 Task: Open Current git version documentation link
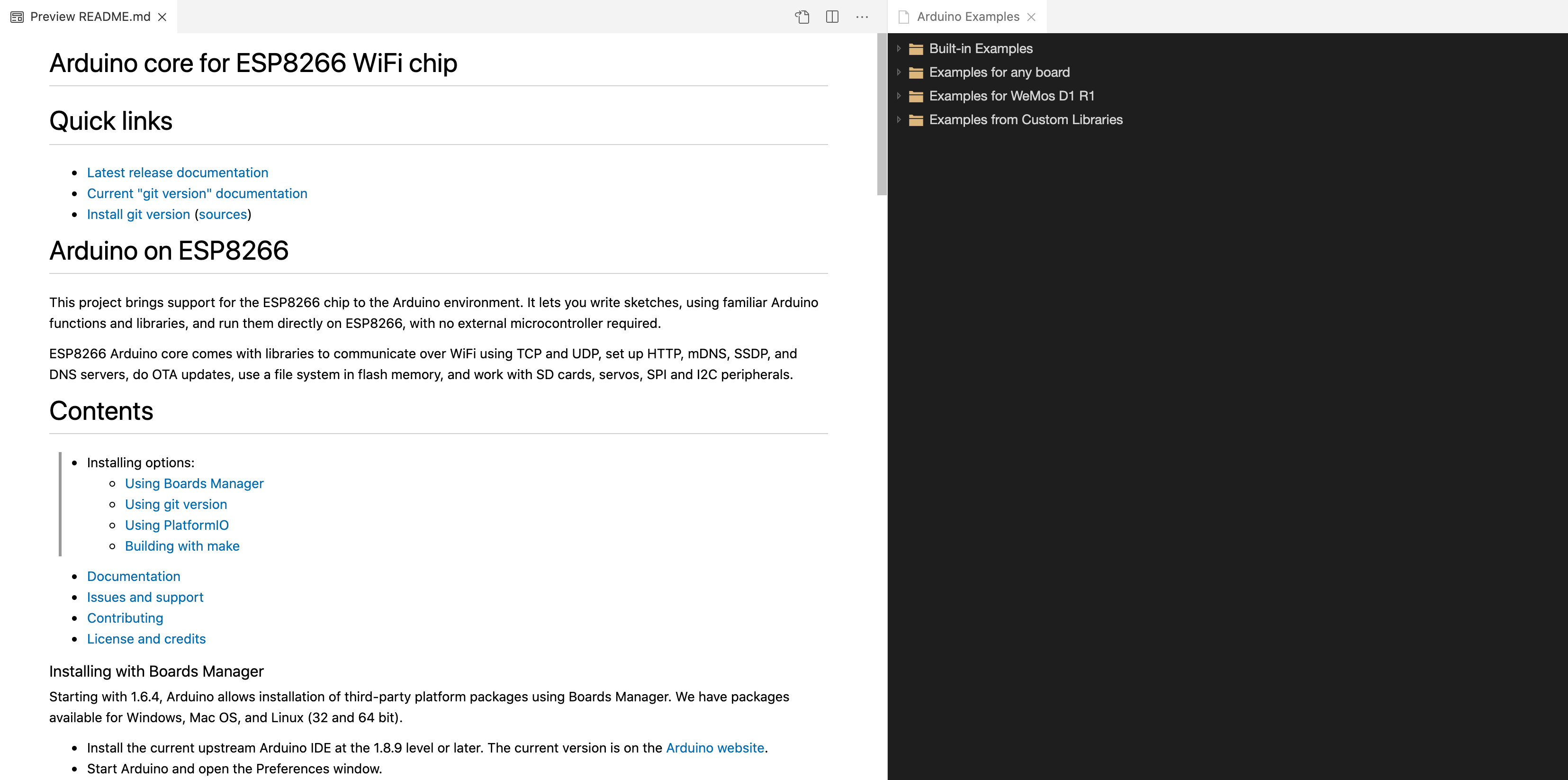pyautogui.click(x=198, y=193)
